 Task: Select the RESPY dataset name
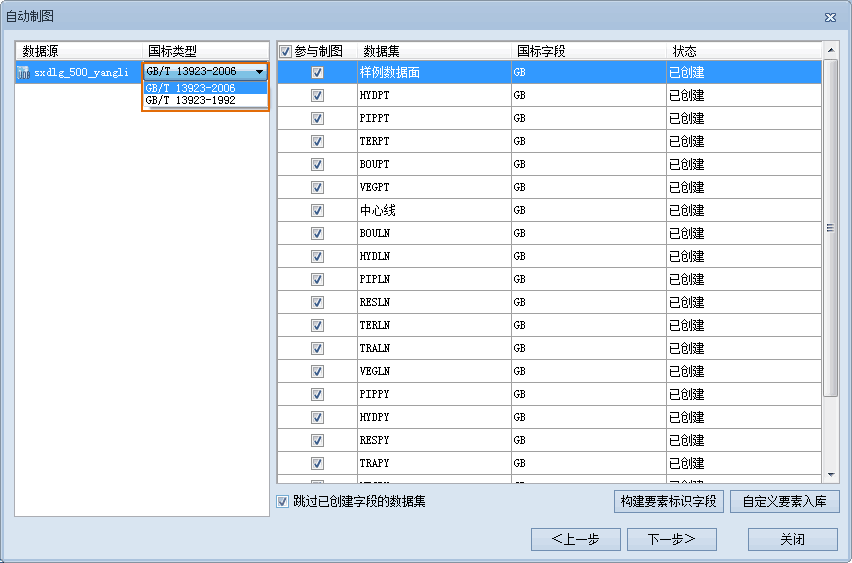pyautogui.click(x=374, y=440)
